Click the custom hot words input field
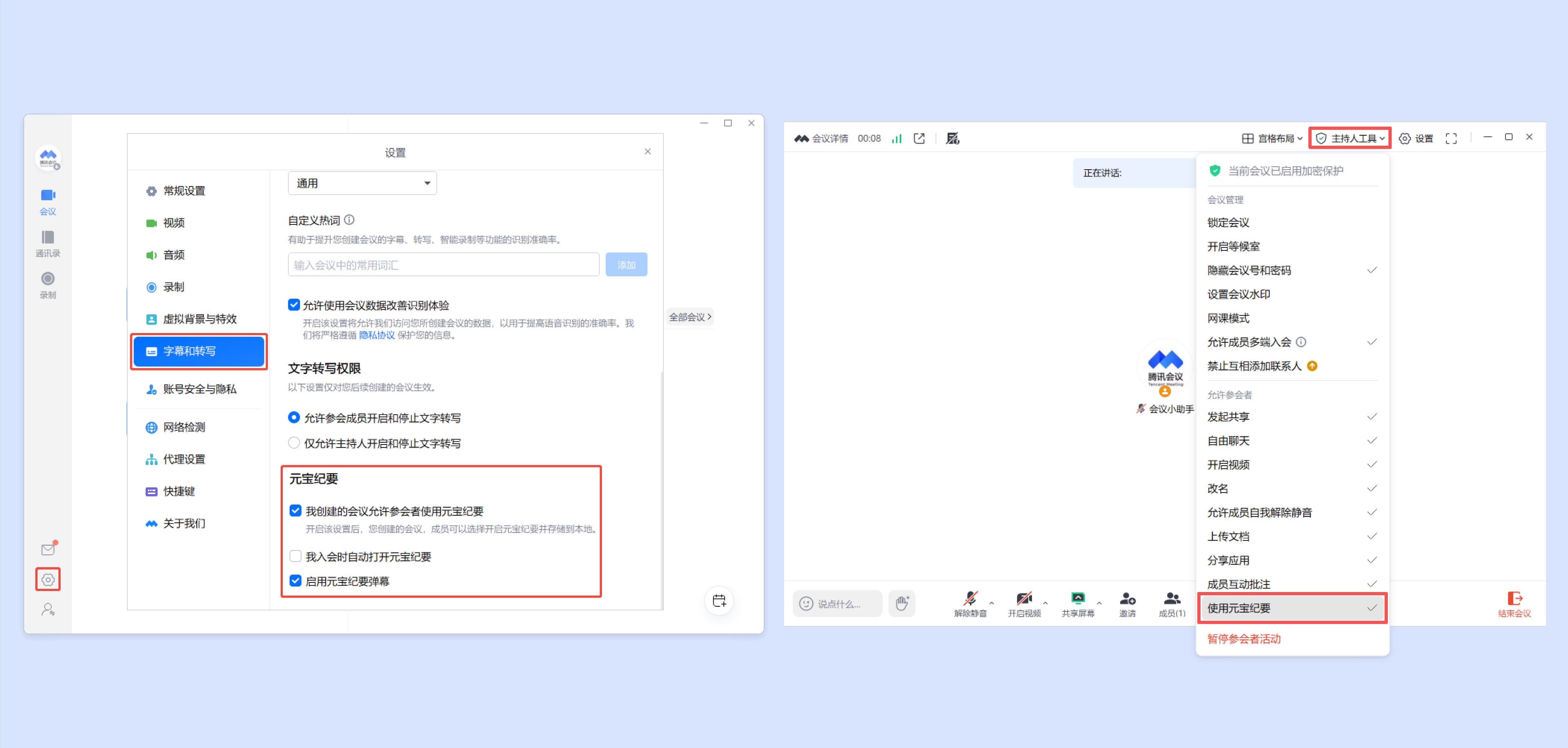This screenshot has height=748, width=1568. pos(443,265)
